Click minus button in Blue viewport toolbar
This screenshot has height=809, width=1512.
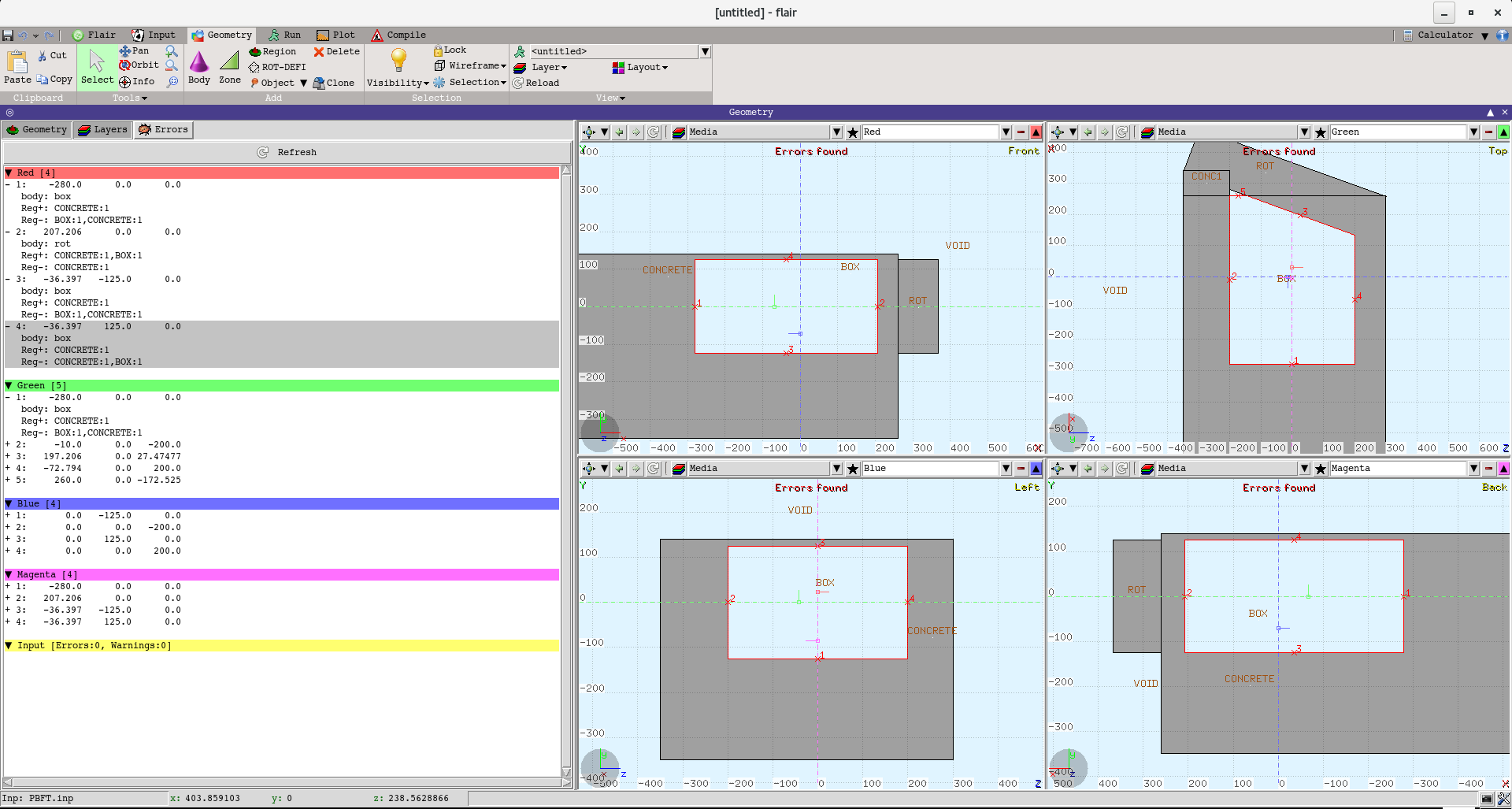[x=1021, y=469]
